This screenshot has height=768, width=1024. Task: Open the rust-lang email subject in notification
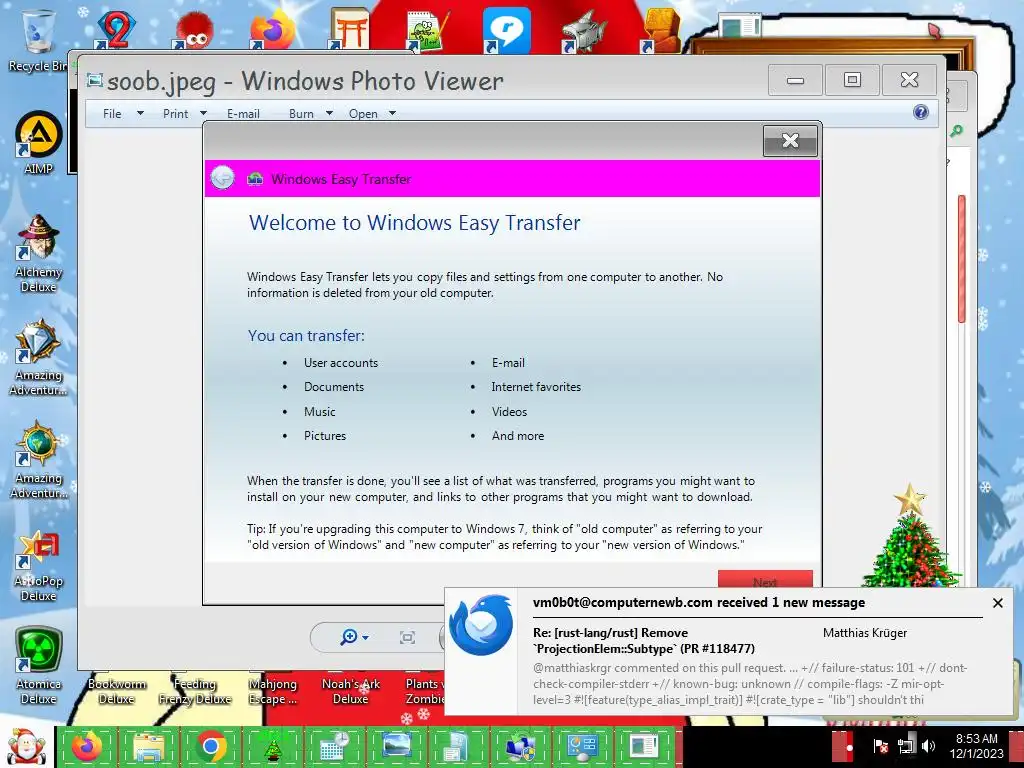pyautogui.click(x=643, y=641)
